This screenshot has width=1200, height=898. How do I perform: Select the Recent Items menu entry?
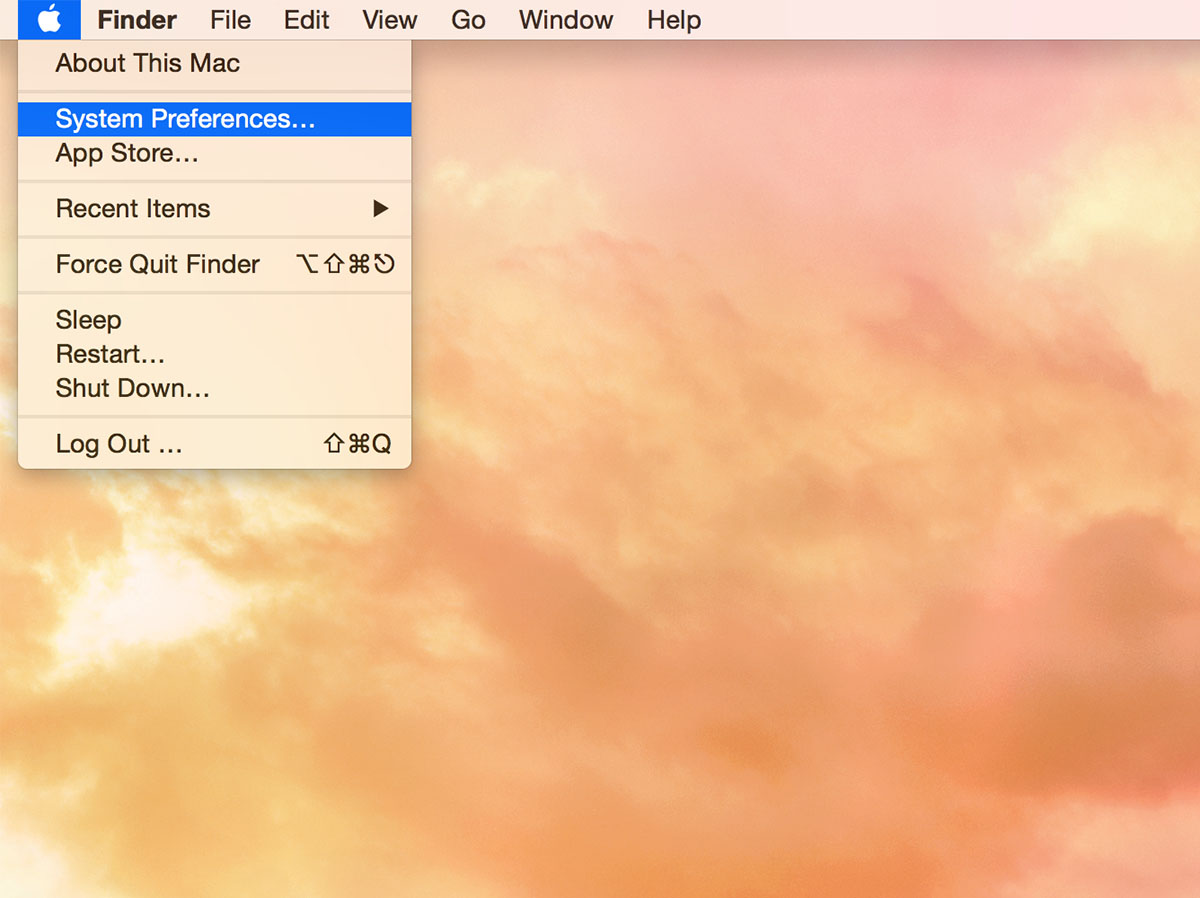[x=133, y=209]
